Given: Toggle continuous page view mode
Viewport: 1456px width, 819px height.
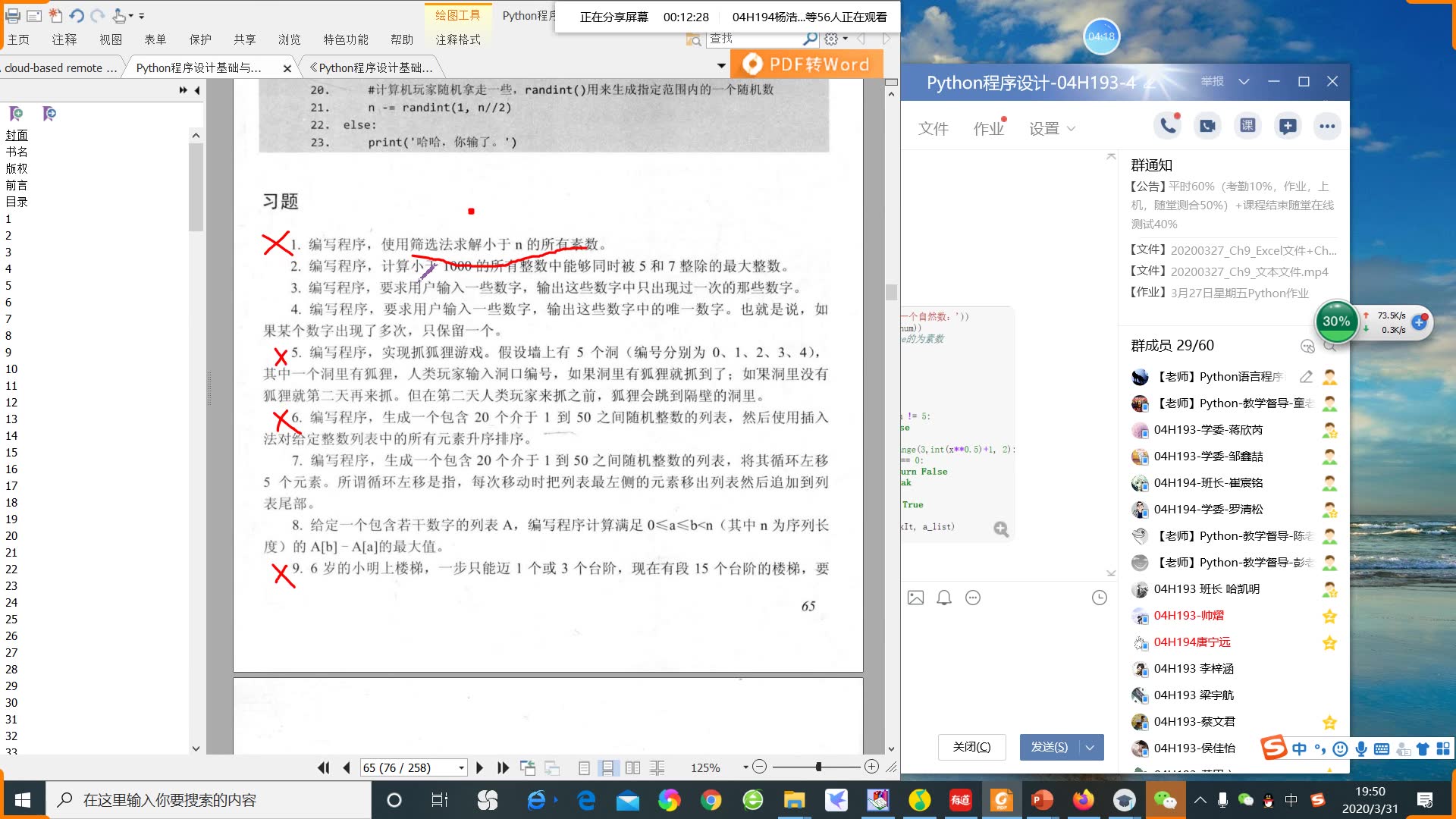Looking at the screenshot, I should pyautogui.click(x=607, y=767).
